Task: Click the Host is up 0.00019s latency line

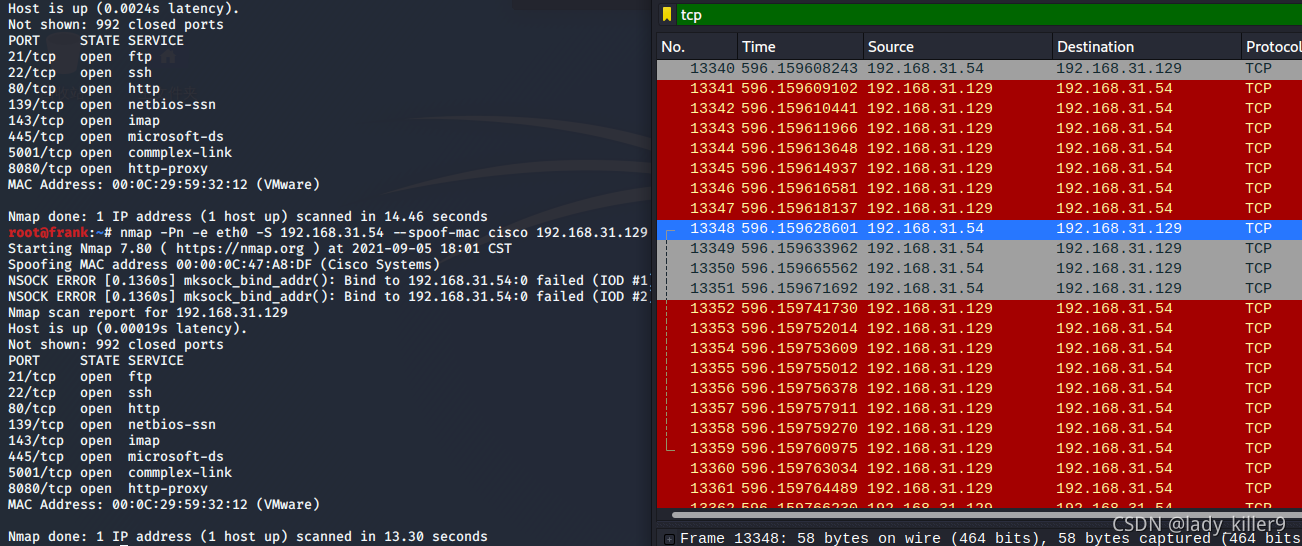Action: pyautogui.click(x=127, y=329)
